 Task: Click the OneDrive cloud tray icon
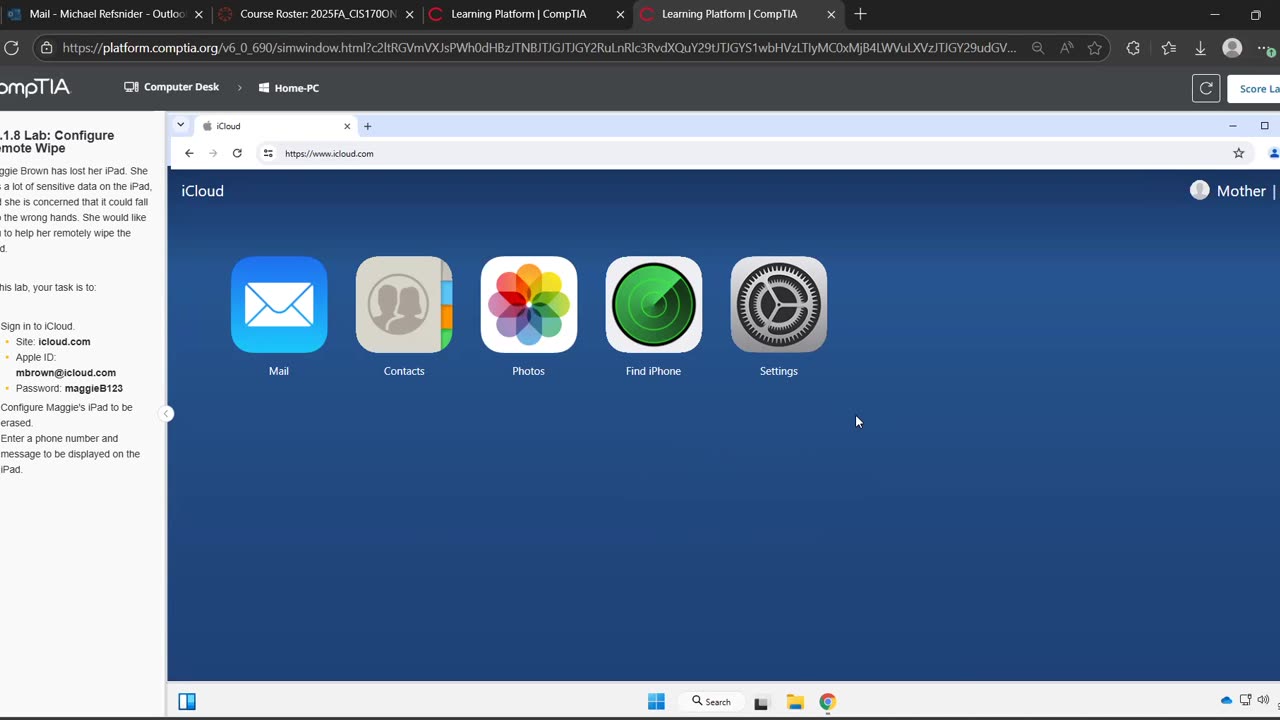pyautogui.click(x=1227, y=701)
